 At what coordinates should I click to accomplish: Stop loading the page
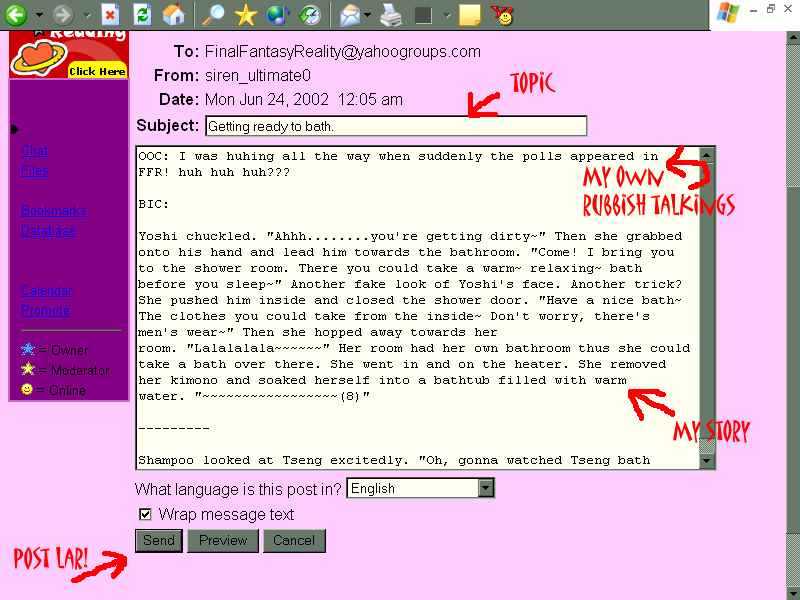108,14
